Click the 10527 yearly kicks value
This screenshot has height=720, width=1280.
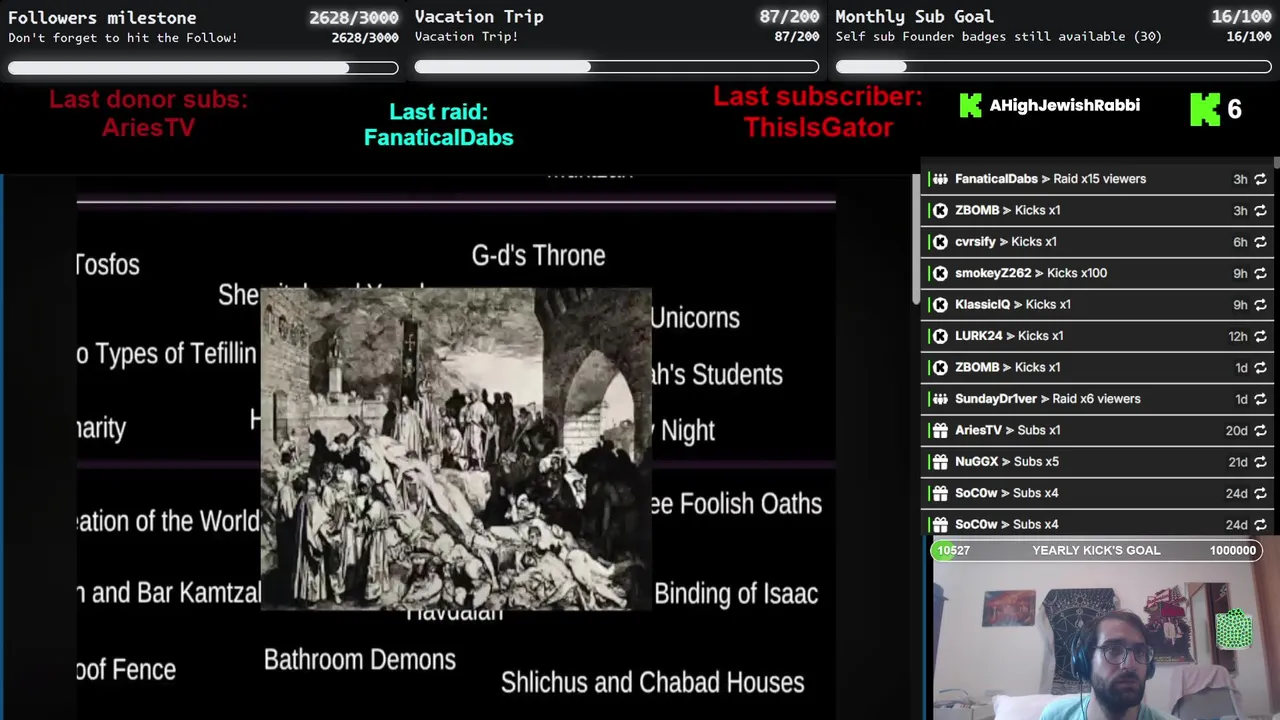tap(953, 550)
